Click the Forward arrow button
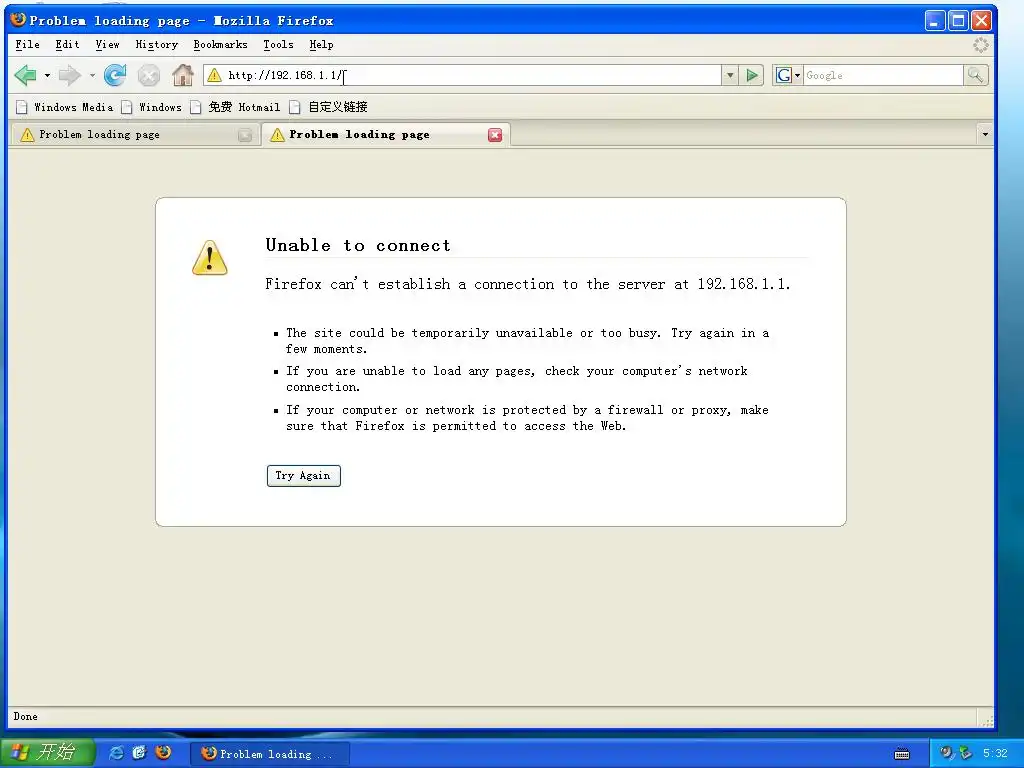 pos(69,75)
